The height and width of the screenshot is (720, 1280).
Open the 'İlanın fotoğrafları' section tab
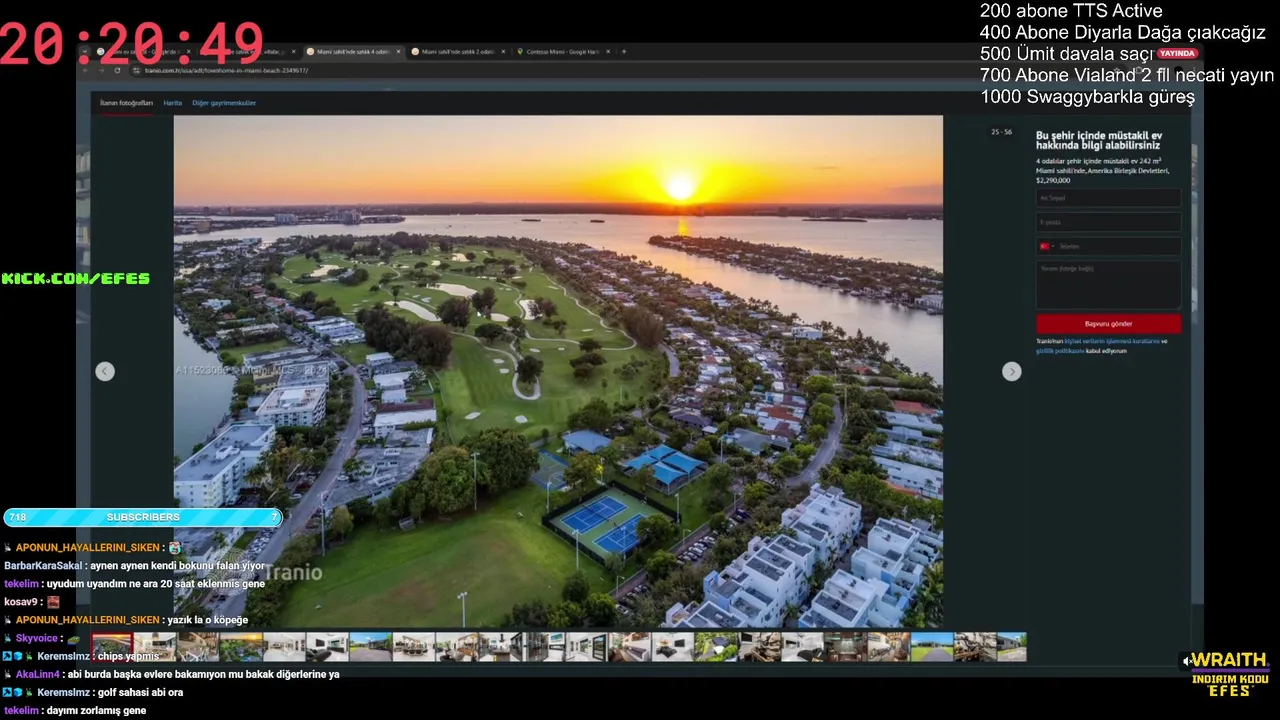(126, 103)
